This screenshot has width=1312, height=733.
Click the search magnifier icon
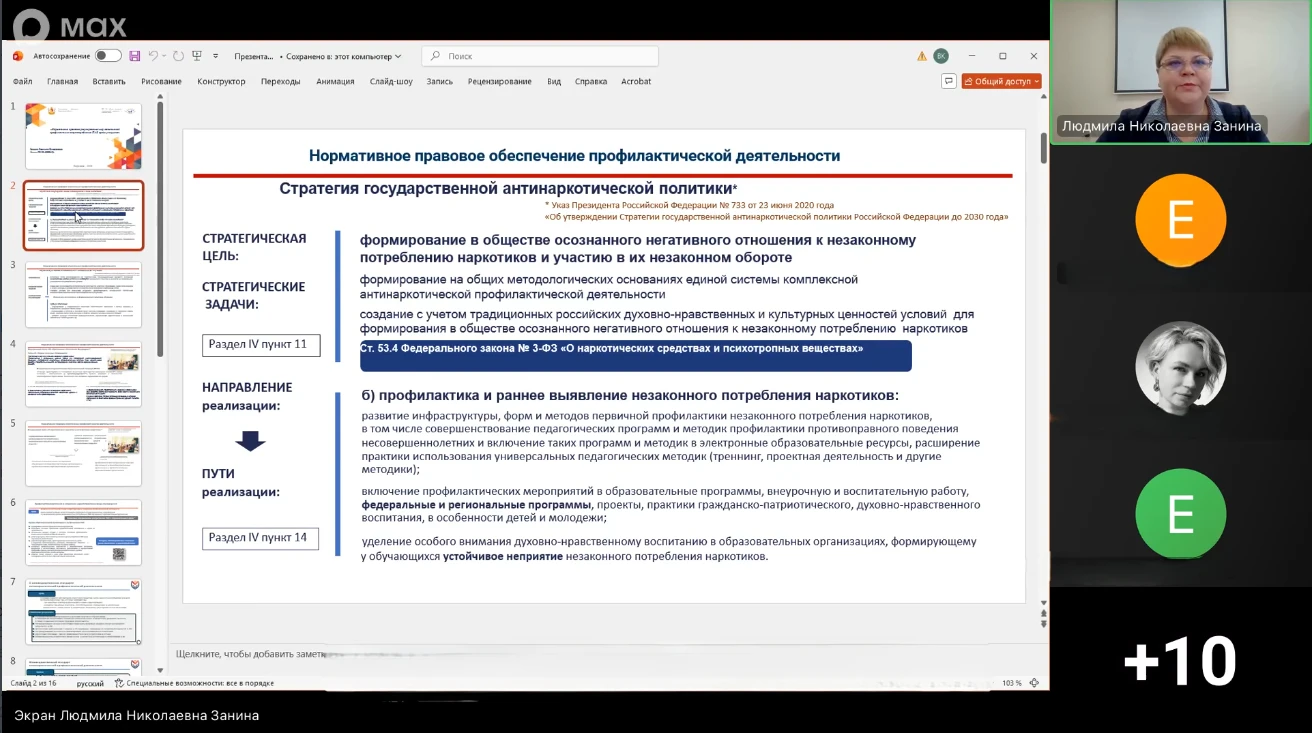click(x=436, y=56)
